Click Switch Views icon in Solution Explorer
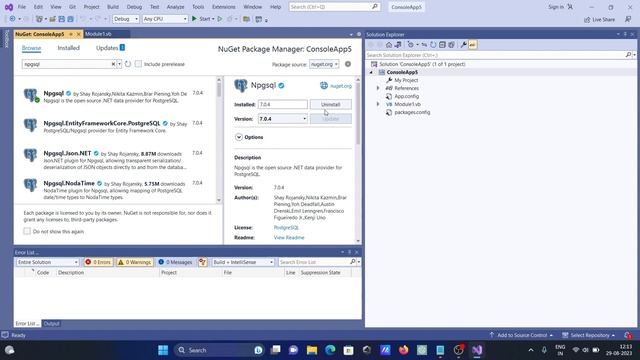 (x=398, y=45)
